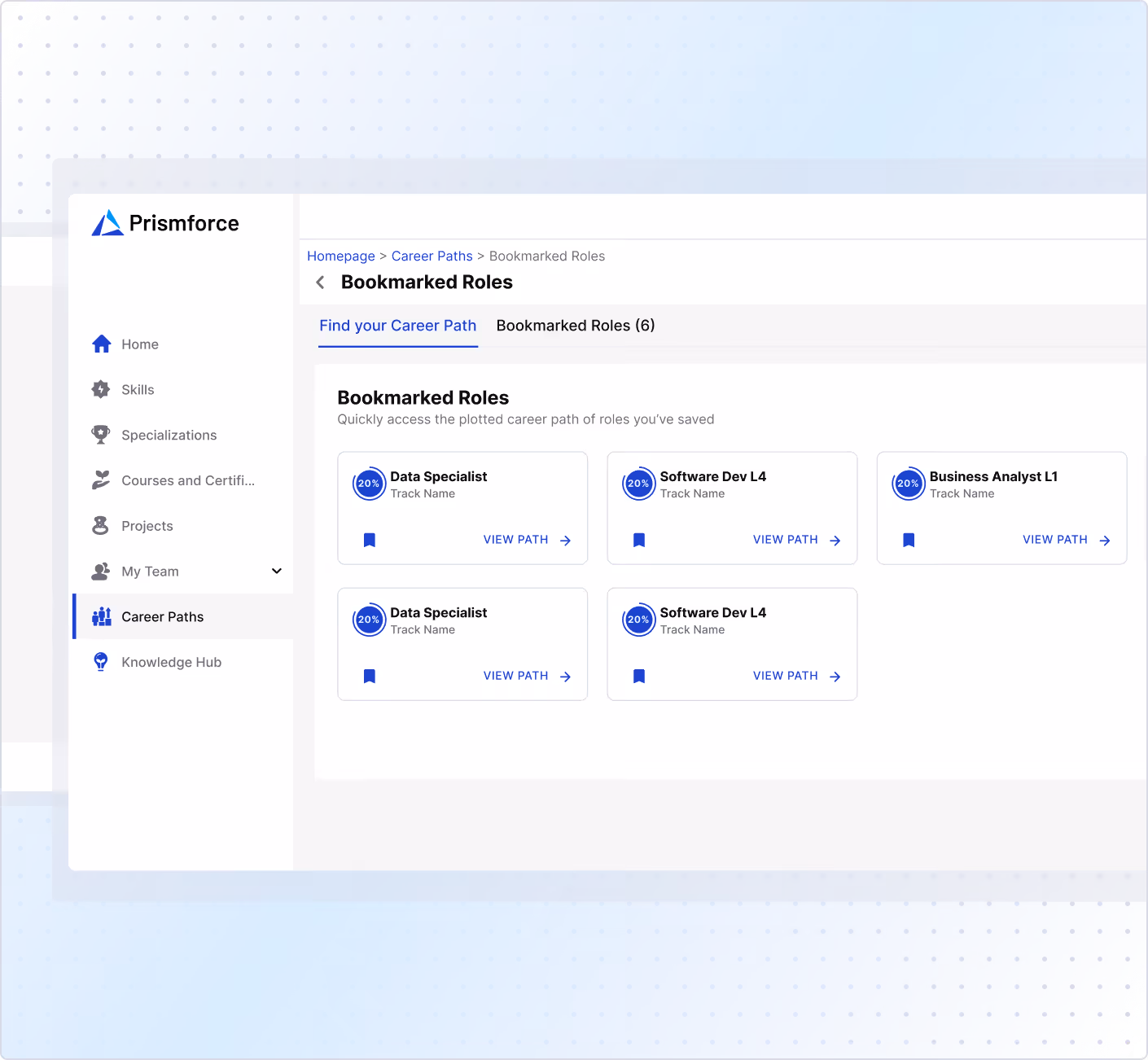Open Knowledge Hub via the bulb icon
This screenshot has width=1148, height=1060.
click(101, 662)
